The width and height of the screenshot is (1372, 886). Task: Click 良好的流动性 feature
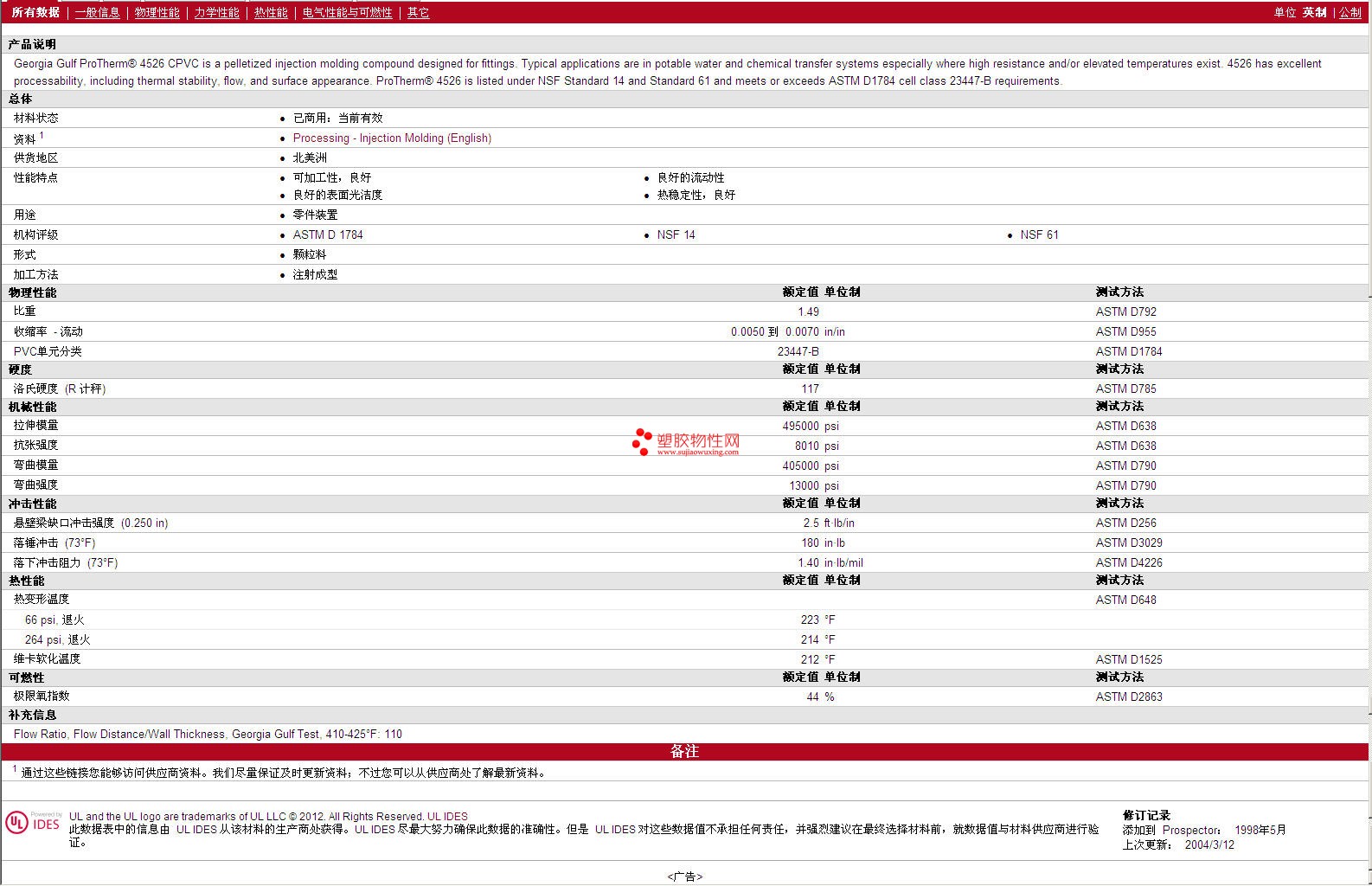[690, 177]
